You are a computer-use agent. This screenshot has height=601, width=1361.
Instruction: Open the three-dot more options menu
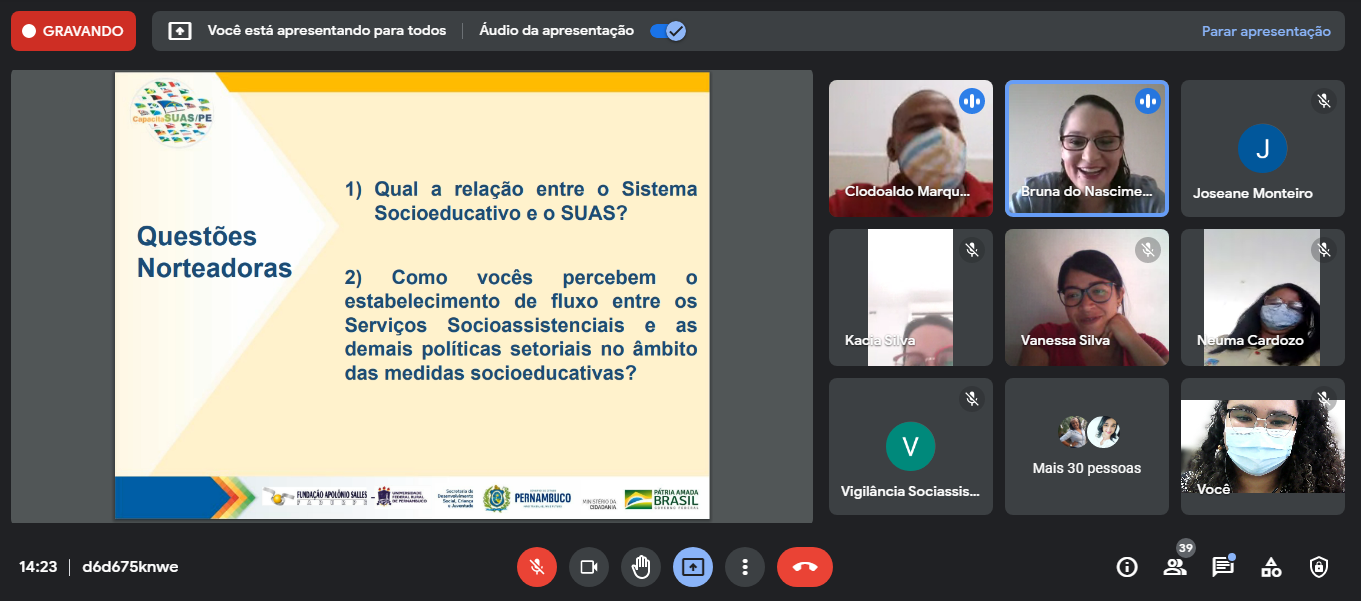pyautogui.click(x=745, y=567)
